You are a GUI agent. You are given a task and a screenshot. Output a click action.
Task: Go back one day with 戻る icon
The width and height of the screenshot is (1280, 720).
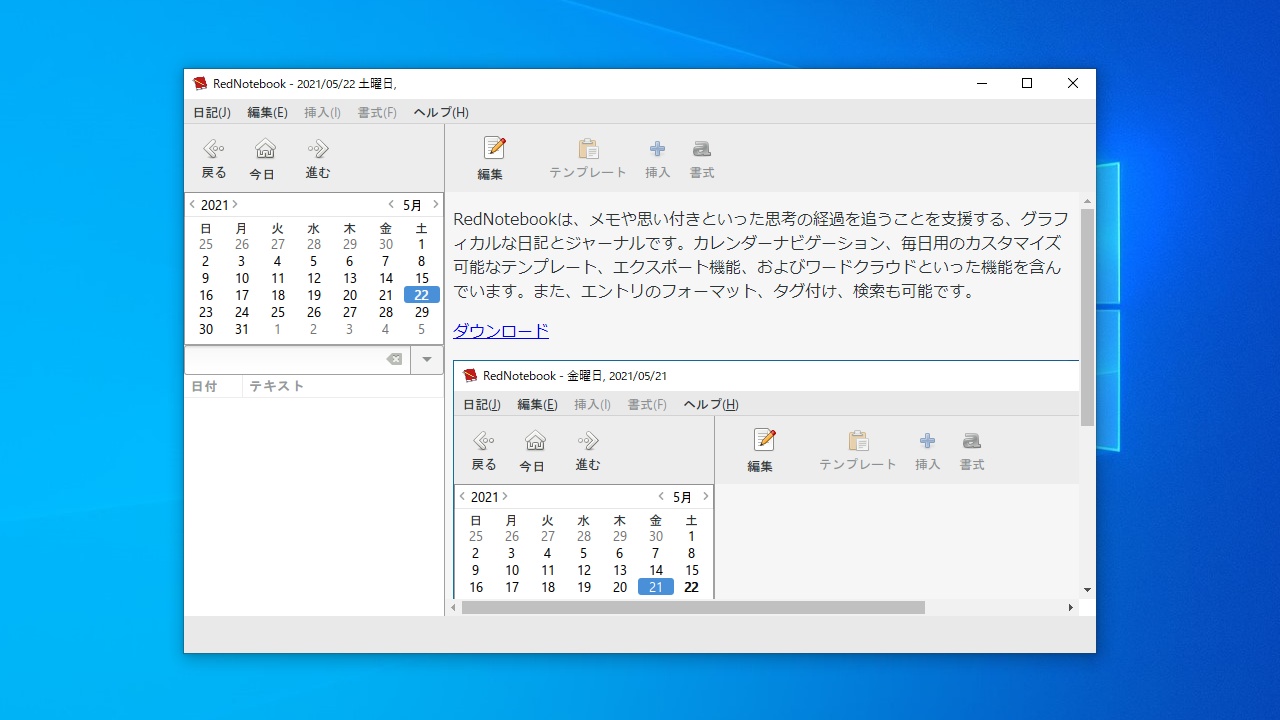[x=214, y=149]
